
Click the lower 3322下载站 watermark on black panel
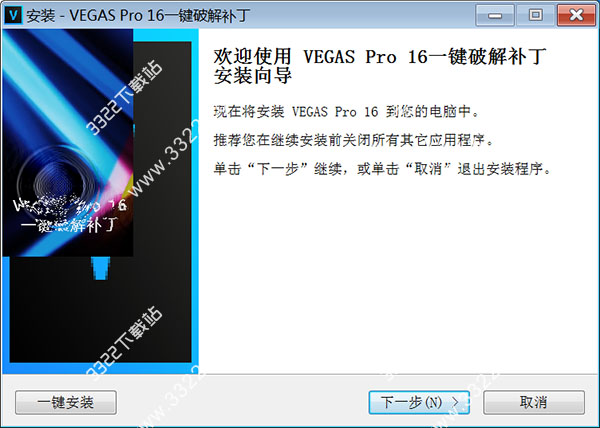(x=124, y=342)
